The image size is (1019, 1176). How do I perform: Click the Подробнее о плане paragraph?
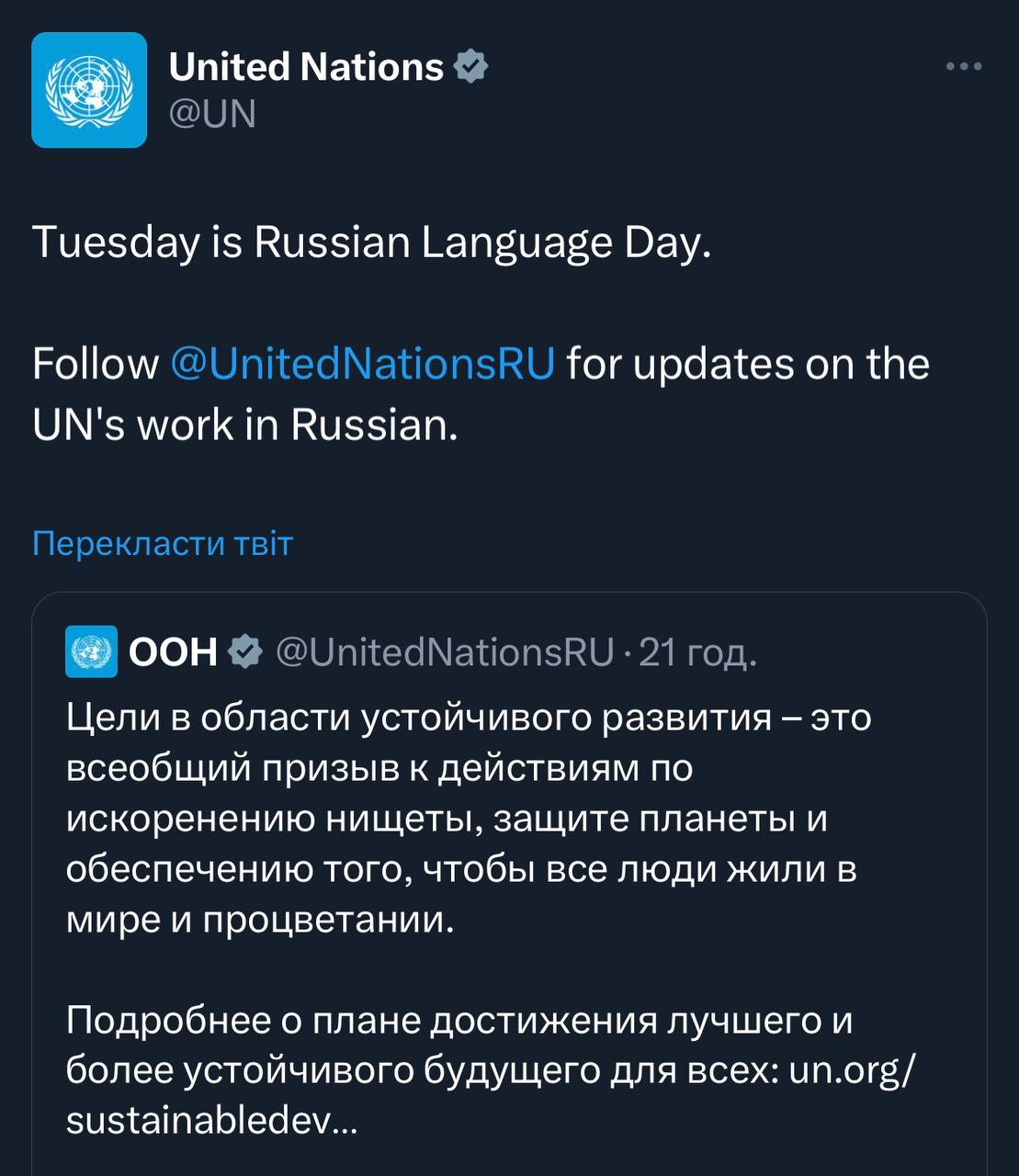pyautogui.click(x=459, y=1021)
